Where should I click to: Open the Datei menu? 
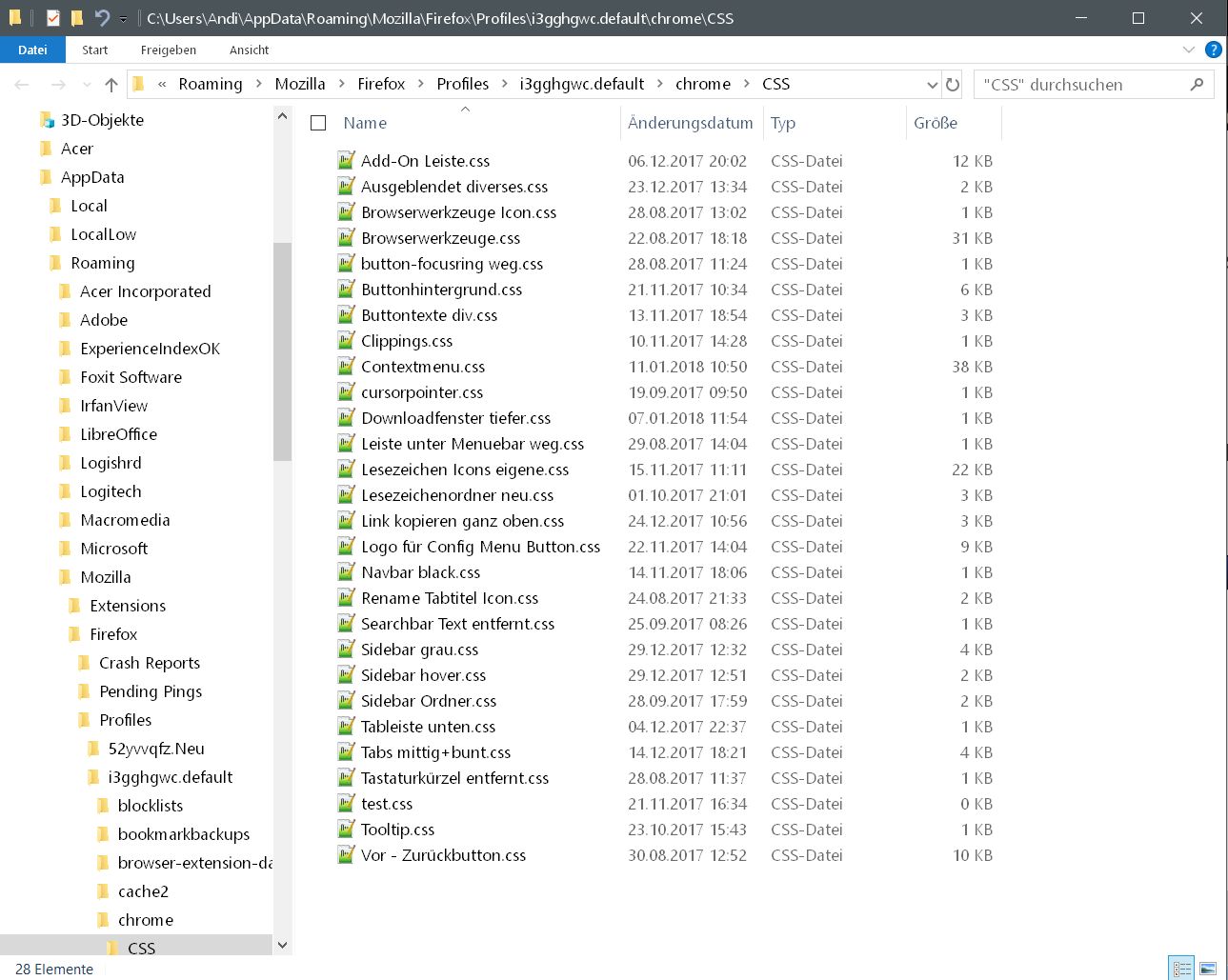[32, 50]
